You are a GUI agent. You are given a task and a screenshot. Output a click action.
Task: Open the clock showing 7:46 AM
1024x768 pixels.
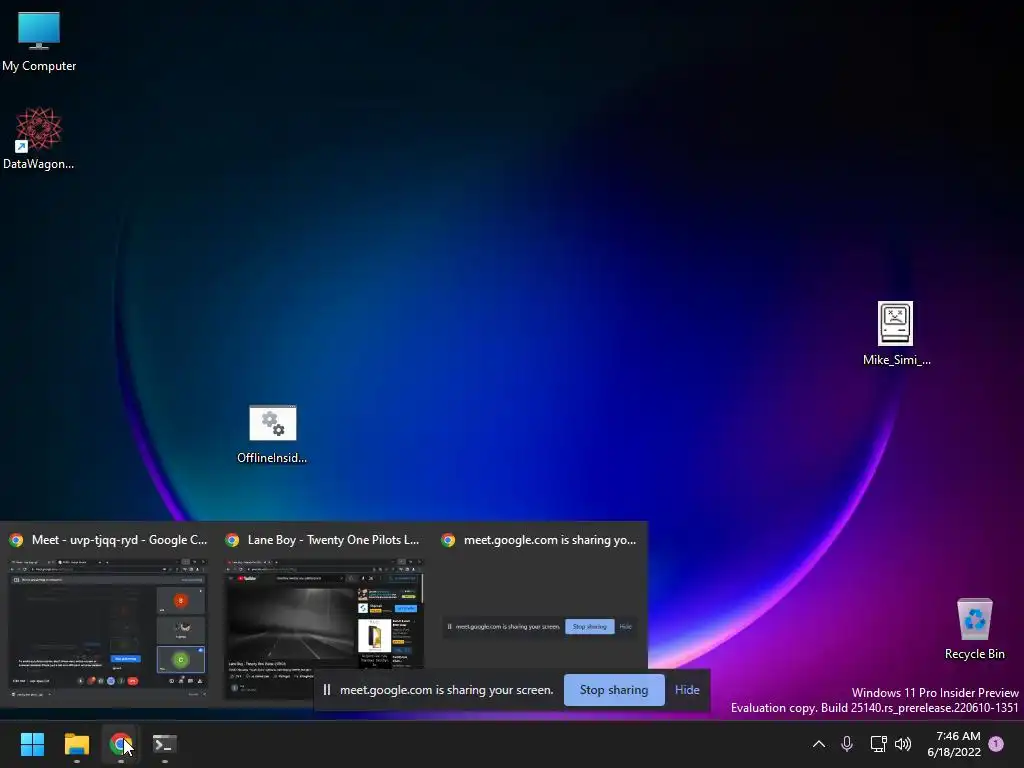(x=958, y=736)
